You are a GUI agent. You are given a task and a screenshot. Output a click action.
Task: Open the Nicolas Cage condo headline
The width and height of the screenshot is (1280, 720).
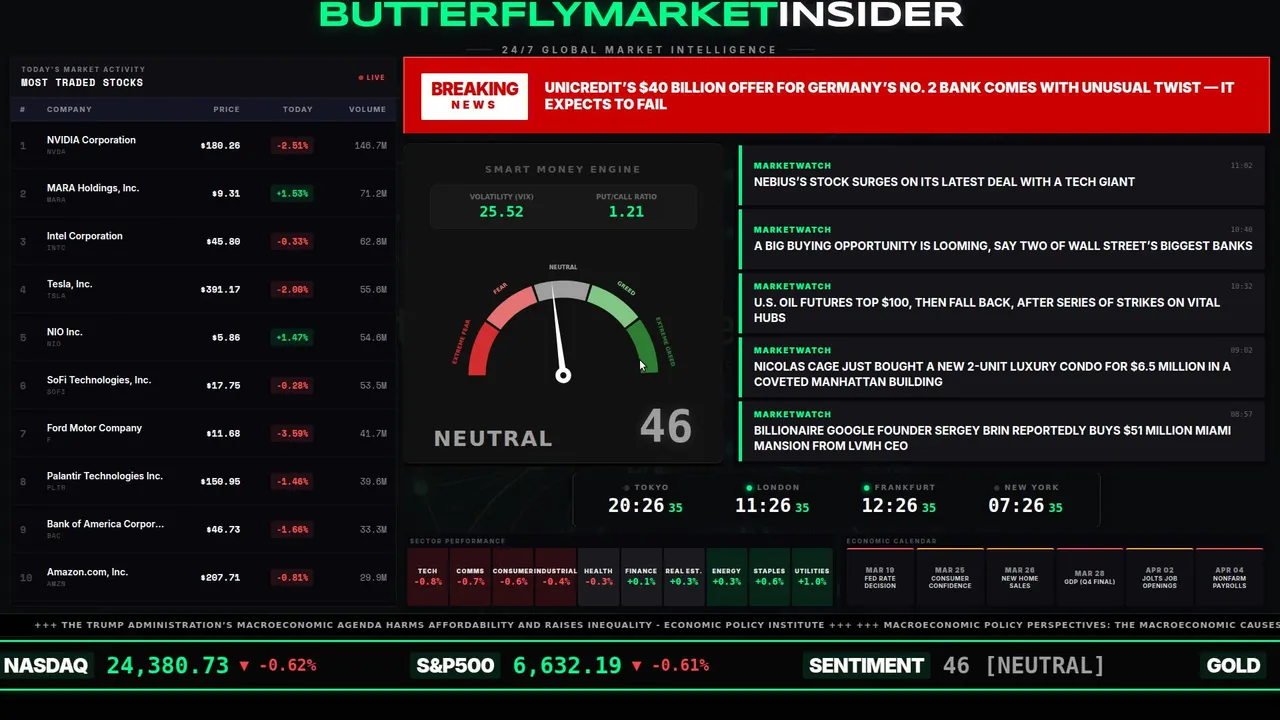(1002, 366)
